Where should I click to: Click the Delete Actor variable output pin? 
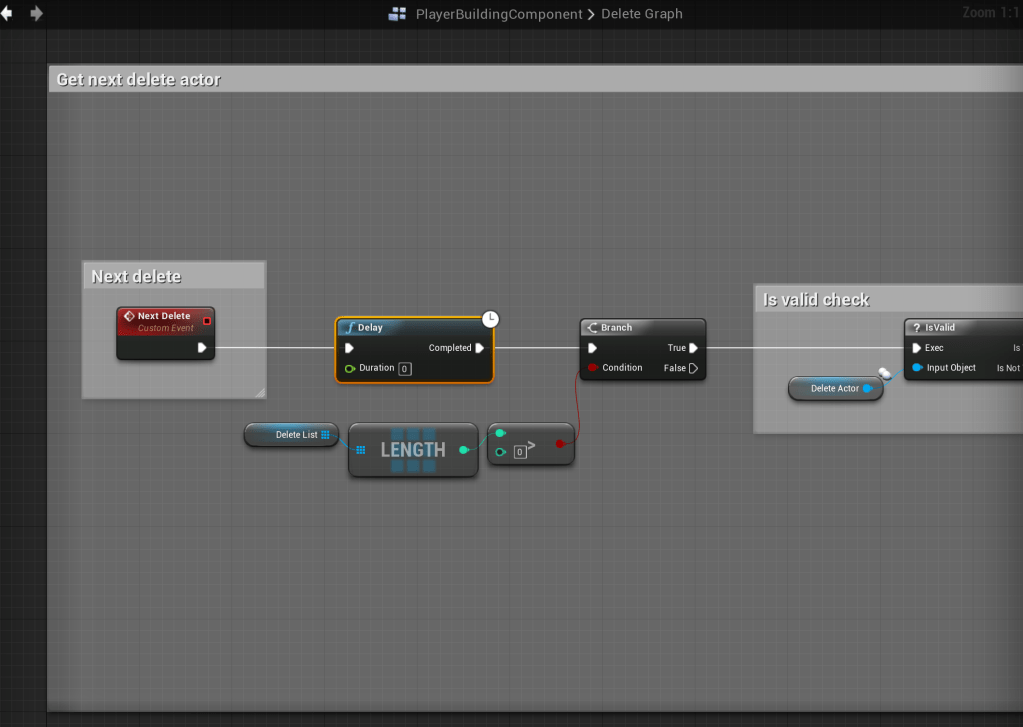(867, 388)
